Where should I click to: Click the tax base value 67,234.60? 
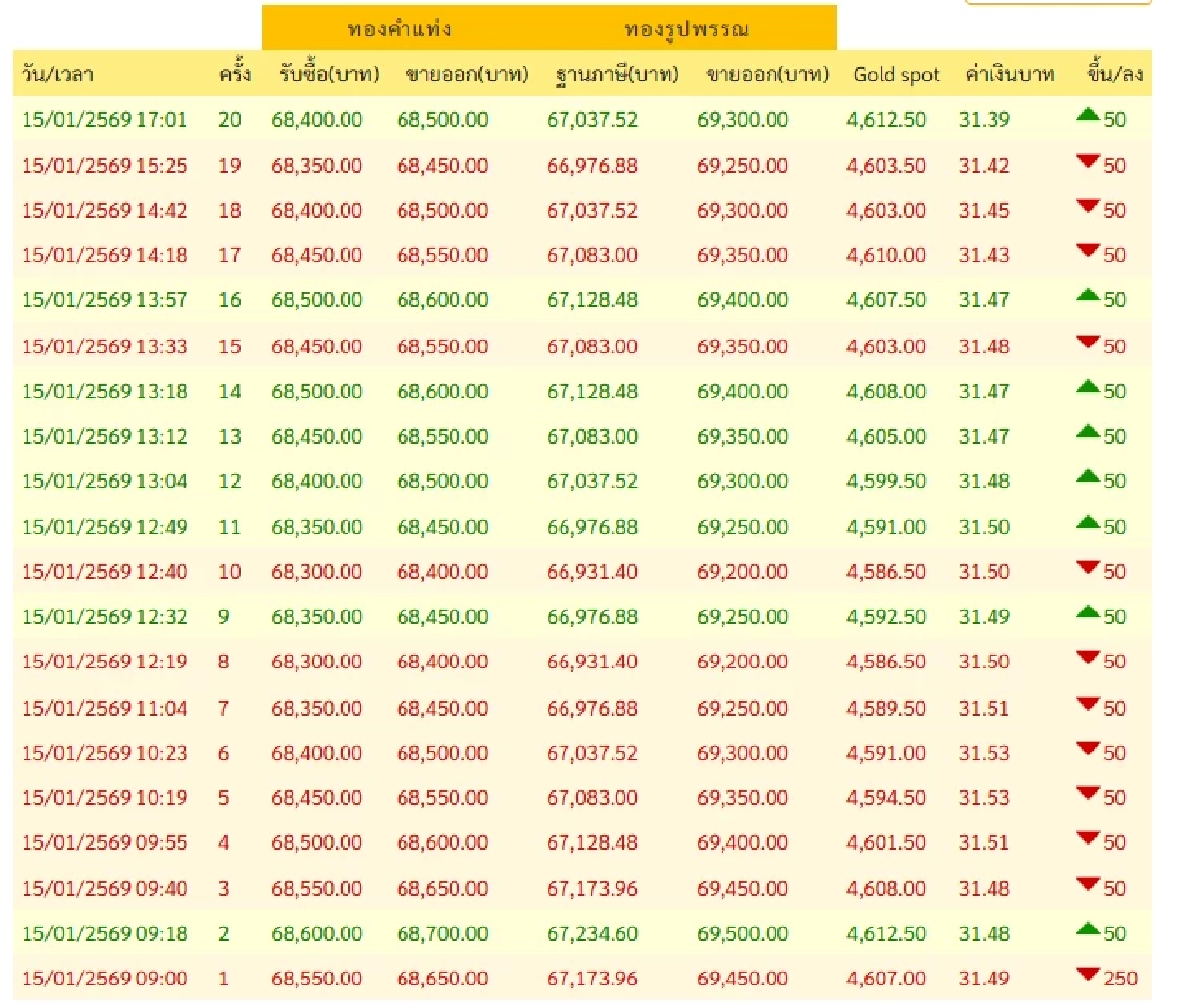click(592, 933)
